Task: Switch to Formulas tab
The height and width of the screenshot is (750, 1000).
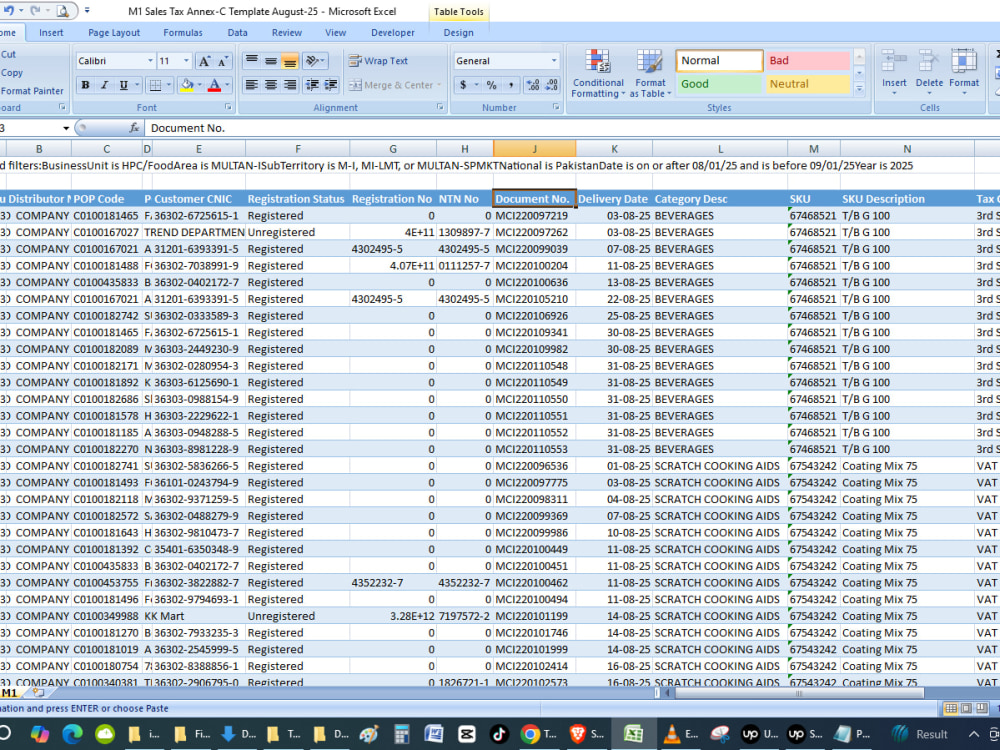Action: [183, 33]
